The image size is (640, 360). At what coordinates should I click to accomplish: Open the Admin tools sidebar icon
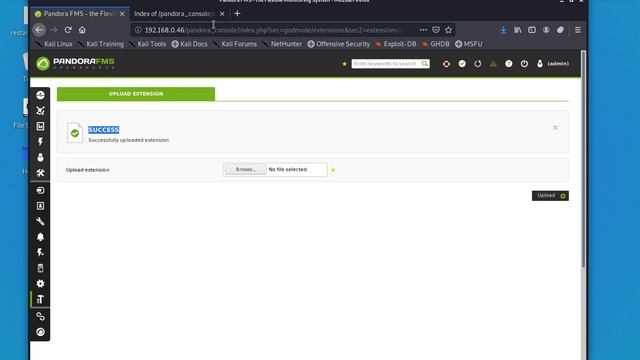40,299
